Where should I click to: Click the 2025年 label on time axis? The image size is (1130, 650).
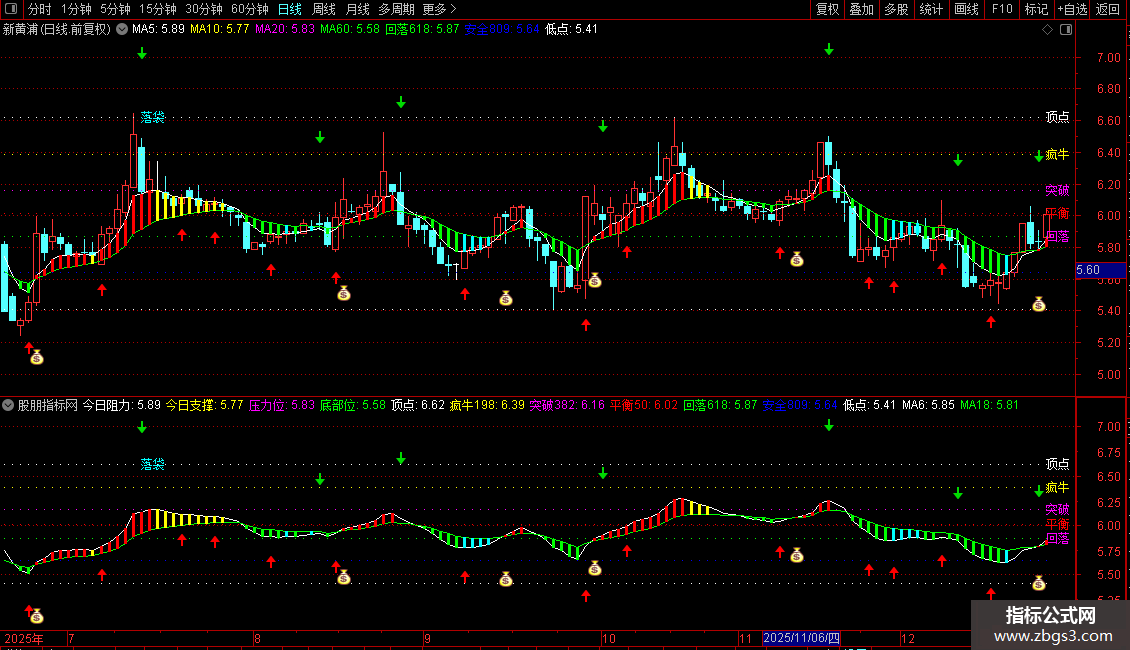(24, 638)
